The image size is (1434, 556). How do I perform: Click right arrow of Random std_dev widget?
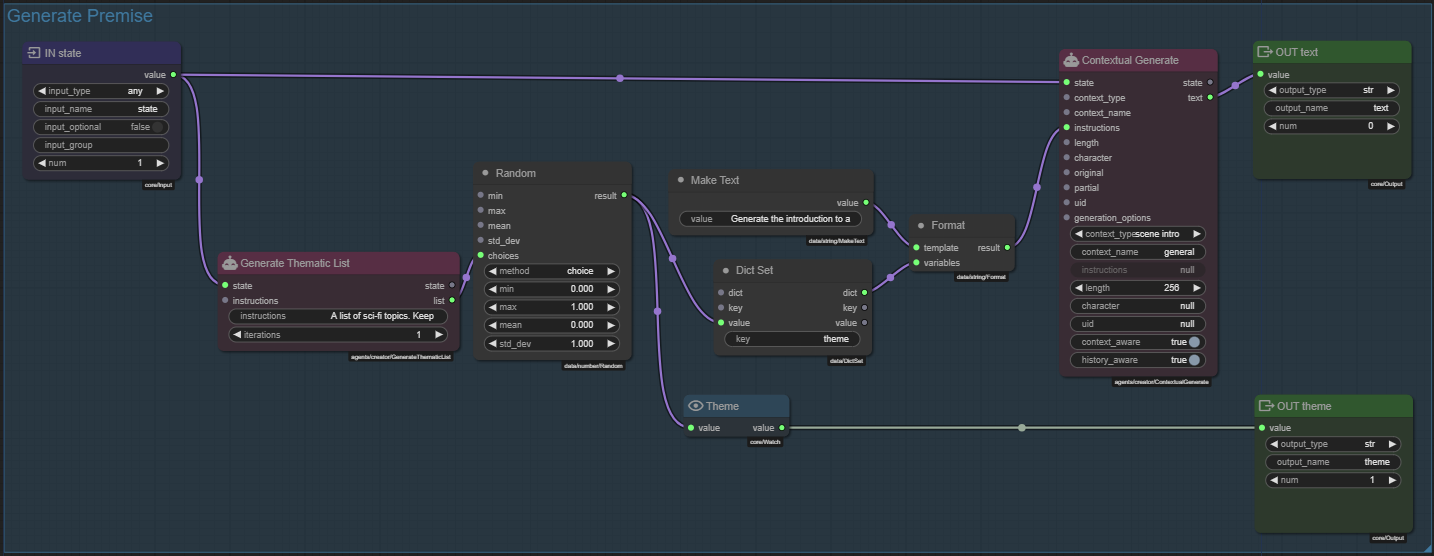click(x=610, y=343)
